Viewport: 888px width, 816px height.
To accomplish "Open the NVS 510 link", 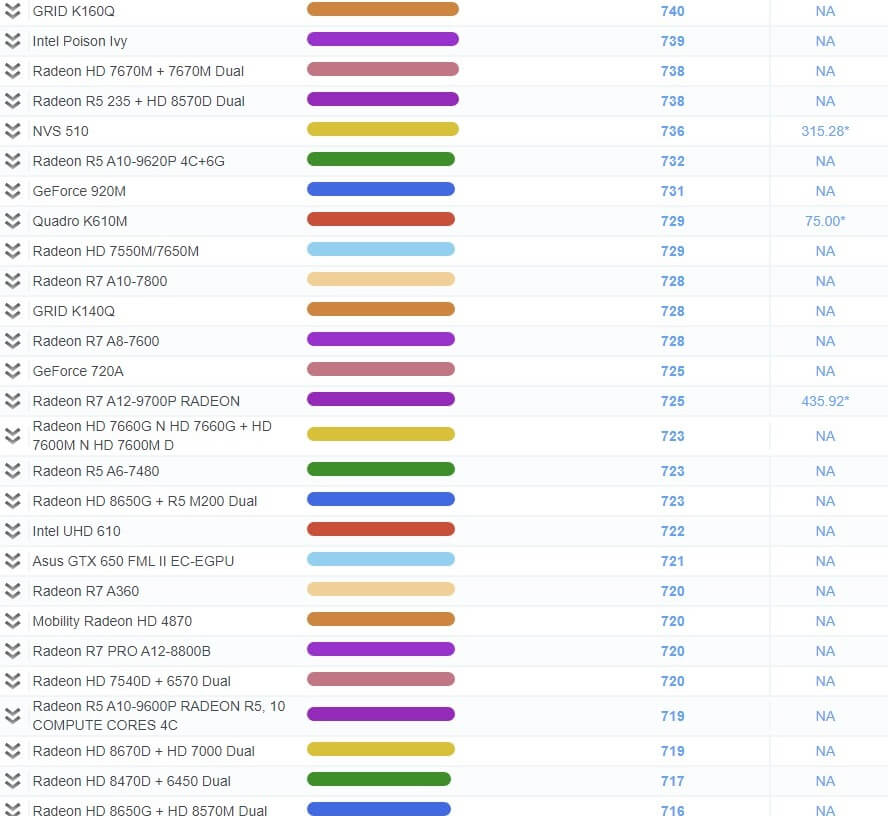I will coord(61,131).
